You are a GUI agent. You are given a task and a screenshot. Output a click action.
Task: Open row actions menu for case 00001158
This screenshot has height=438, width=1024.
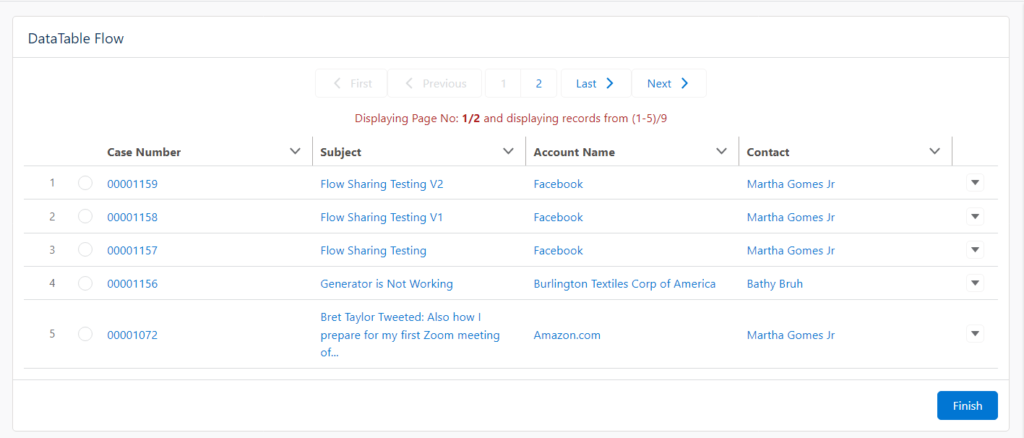[975, 216]
